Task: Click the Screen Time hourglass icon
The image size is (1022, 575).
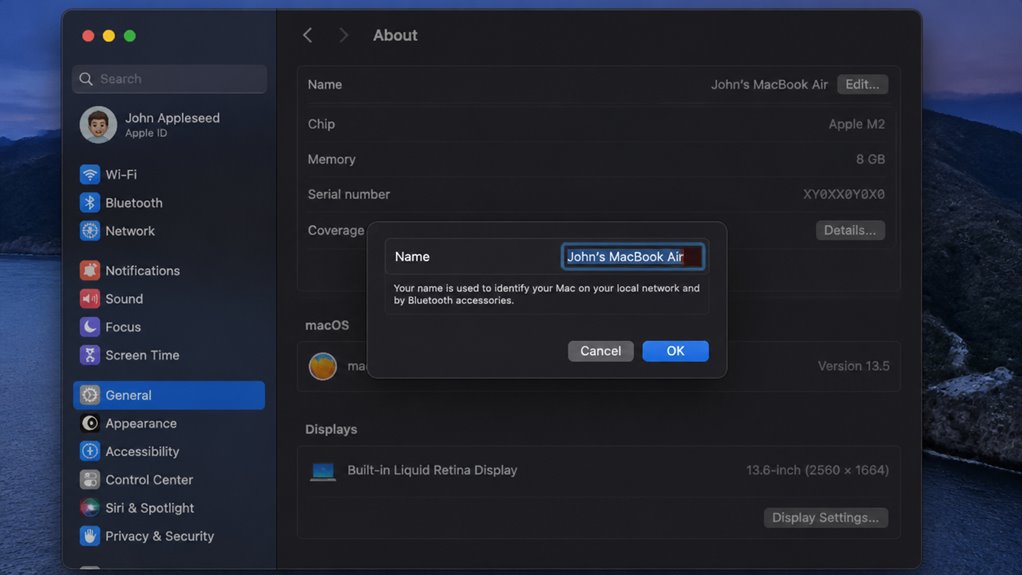Action: point(90,355)
